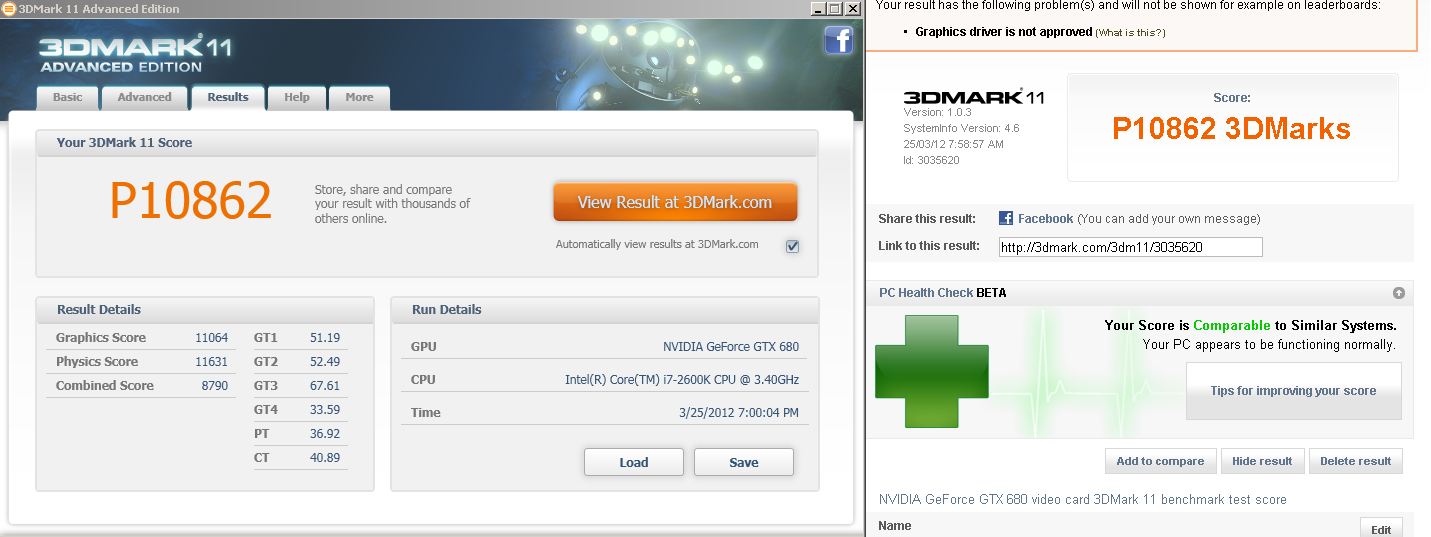
Task: Open the Advanced tab
Action: [x=144, y=97]
